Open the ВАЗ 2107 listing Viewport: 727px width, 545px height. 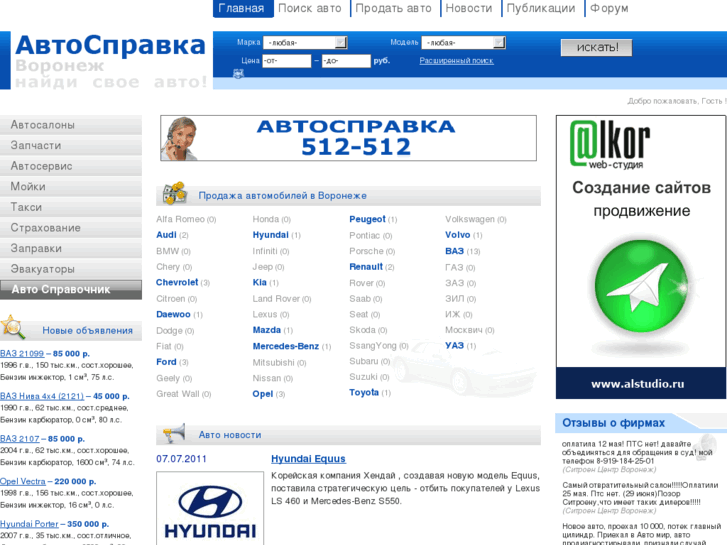[x=19, y=439]
